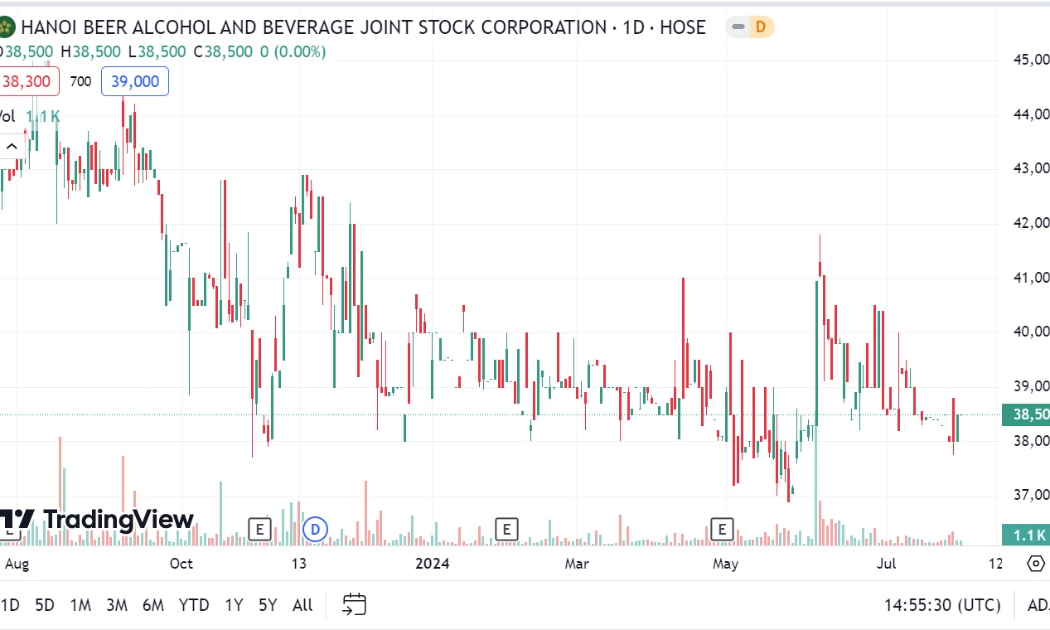
Task: Click the TradingView logo
Action: coord(97,520)
